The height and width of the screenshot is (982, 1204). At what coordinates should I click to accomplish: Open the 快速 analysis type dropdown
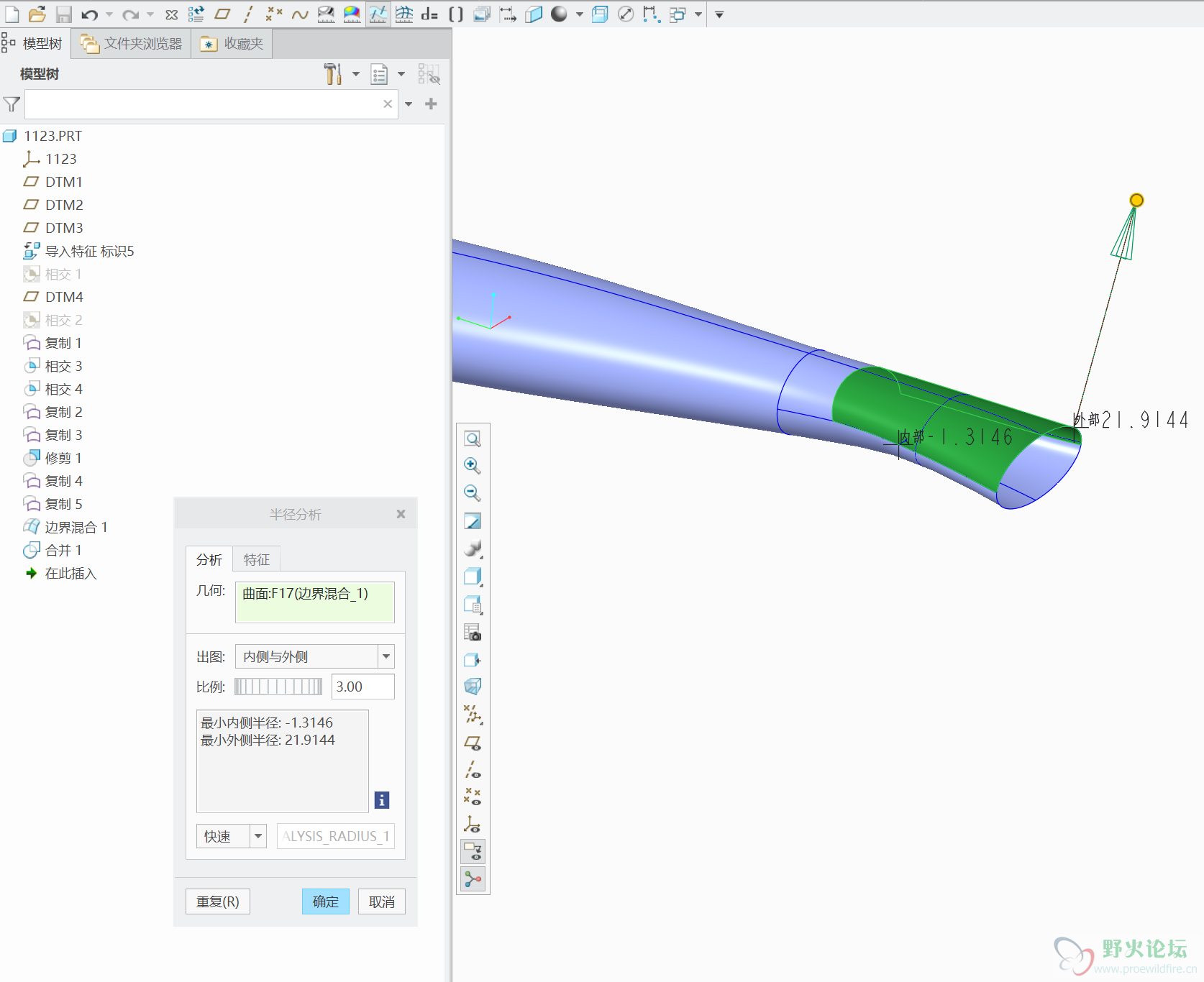258,836
